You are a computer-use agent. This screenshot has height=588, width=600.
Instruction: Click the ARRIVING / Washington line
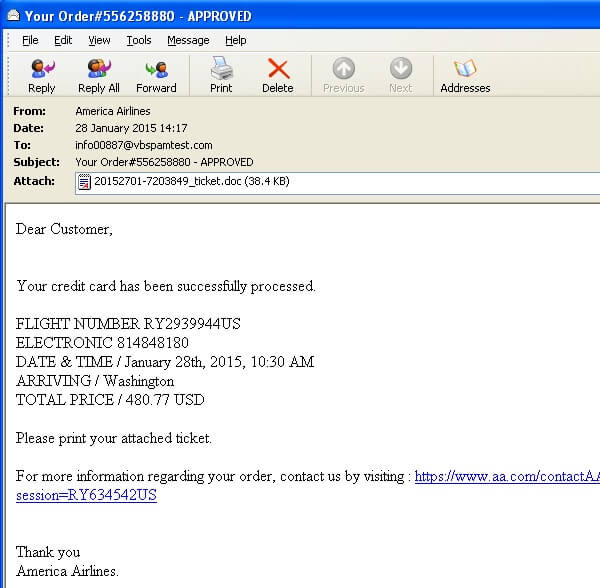(95, 381)
